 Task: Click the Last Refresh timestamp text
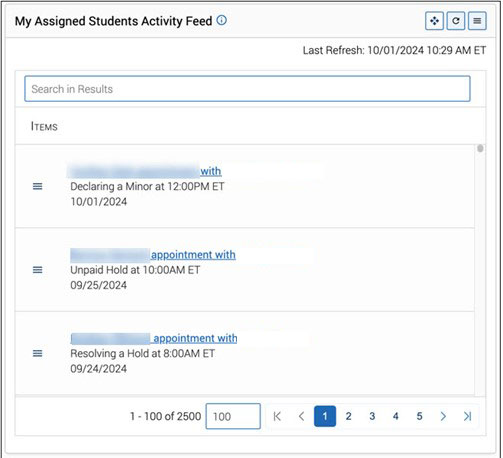pos(394,50)
